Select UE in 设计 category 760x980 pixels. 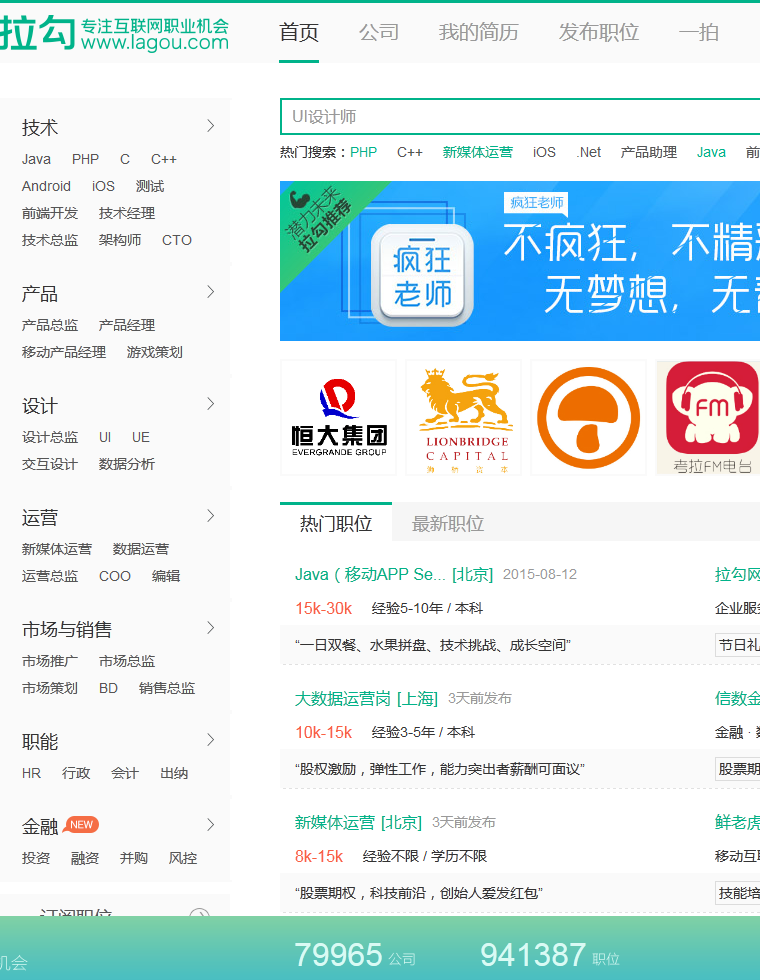141,437
